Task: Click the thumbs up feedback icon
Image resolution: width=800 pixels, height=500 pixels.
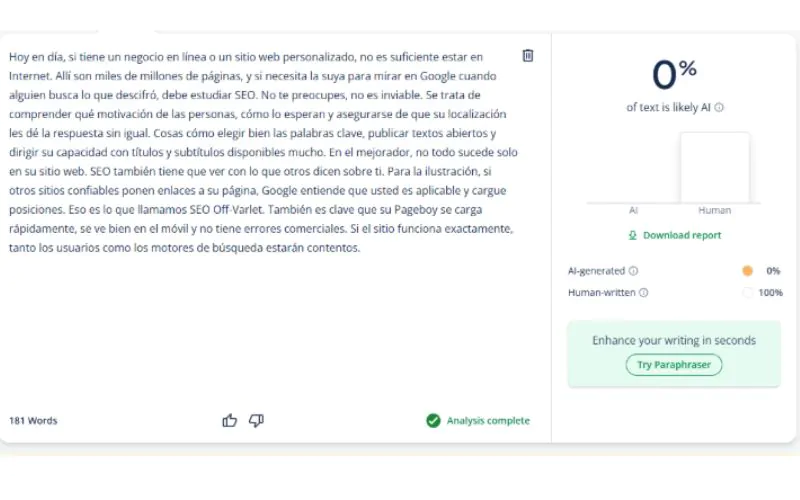Action: click(230, 421)
